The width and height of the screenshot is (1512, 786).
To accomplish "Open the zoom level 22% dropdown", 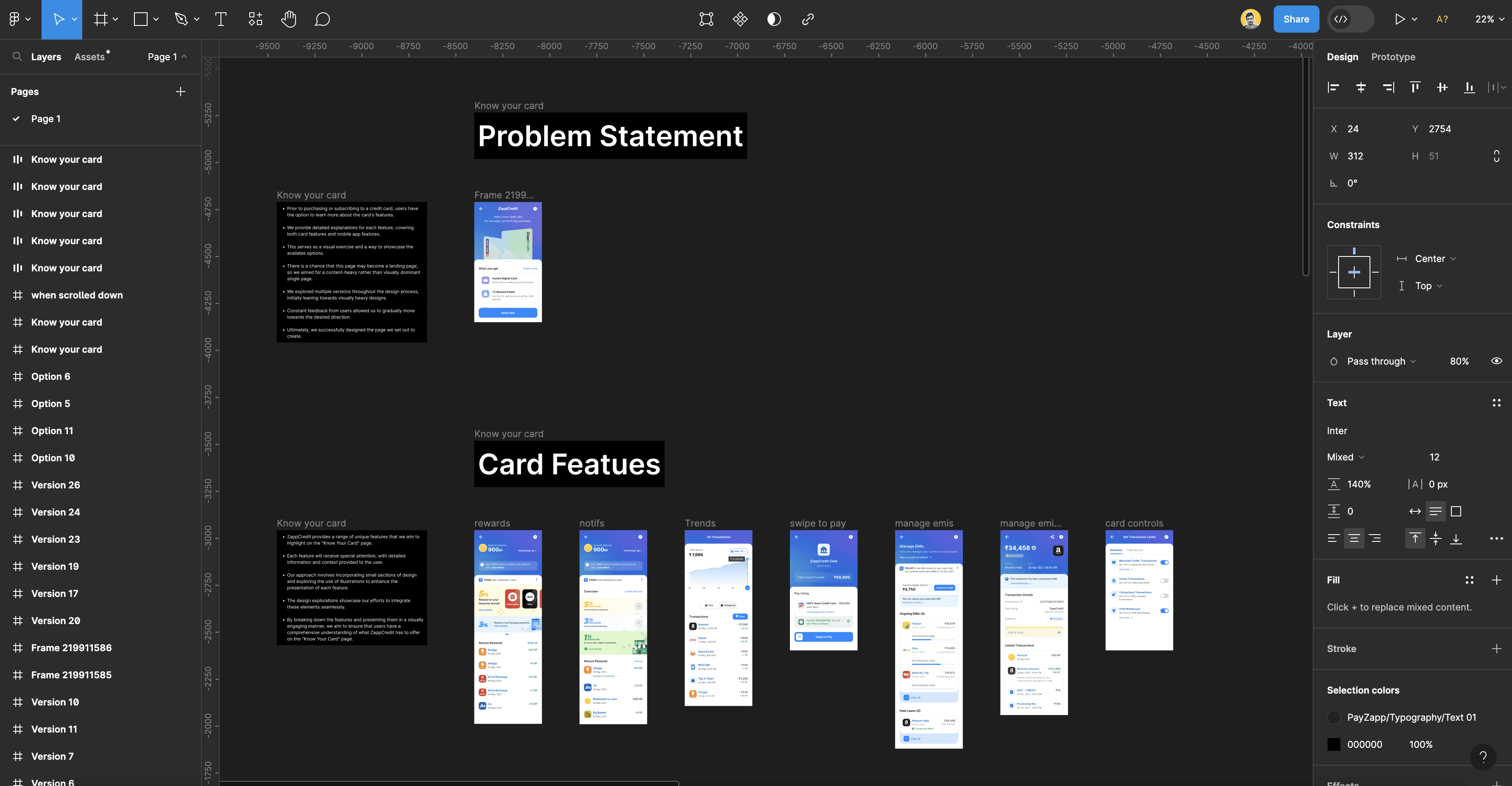I will click(1489, 20).
